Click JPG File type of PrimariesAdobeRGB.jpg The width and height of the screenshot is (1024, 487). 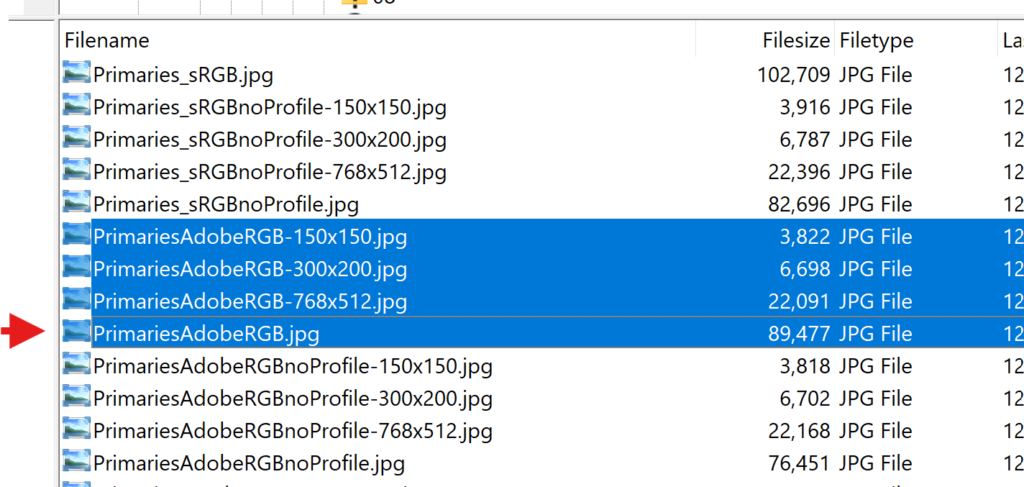(876, 334)
